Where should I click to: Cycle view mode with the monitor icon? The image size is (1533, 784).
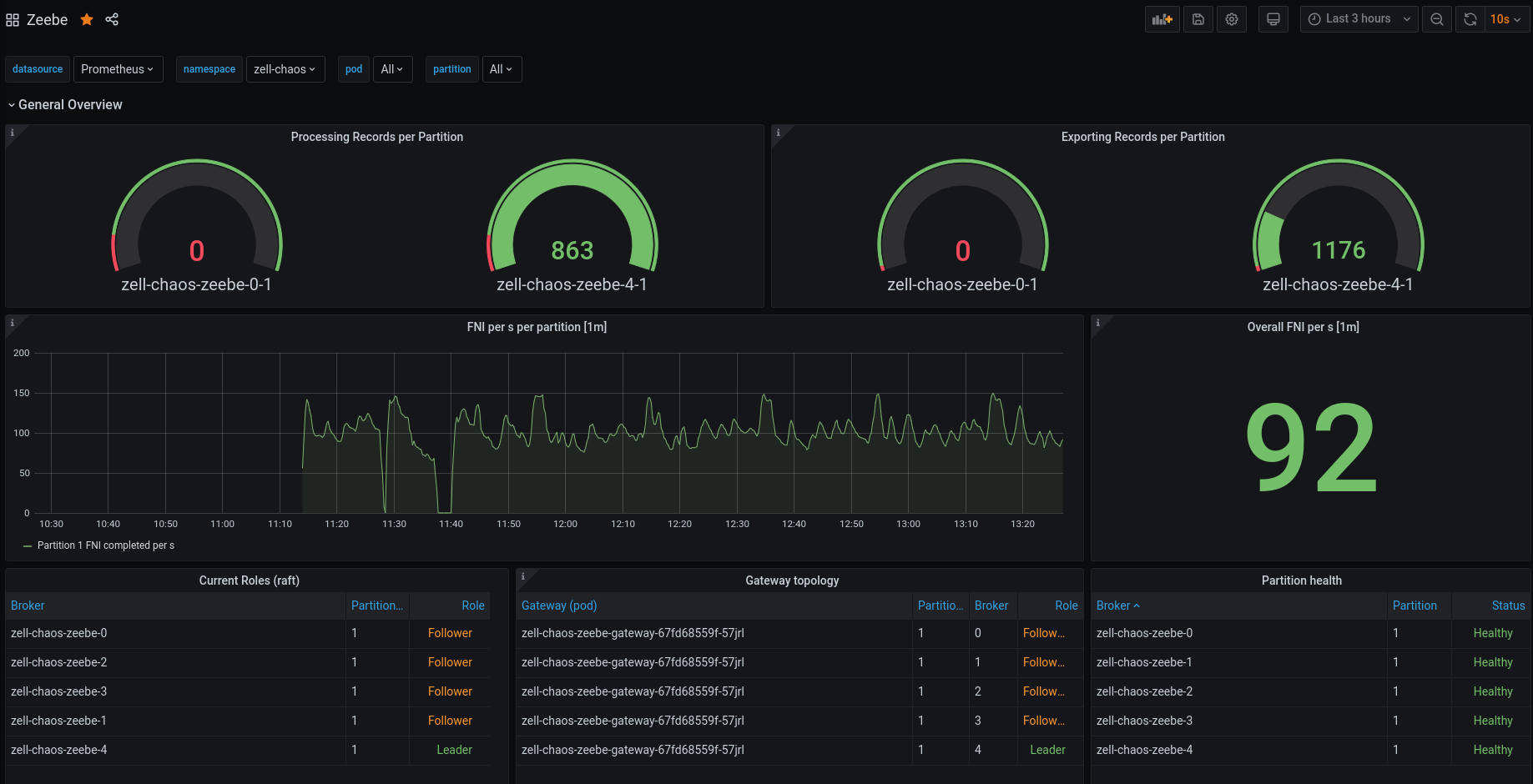pyautogui.click(x=1273, y=19)
